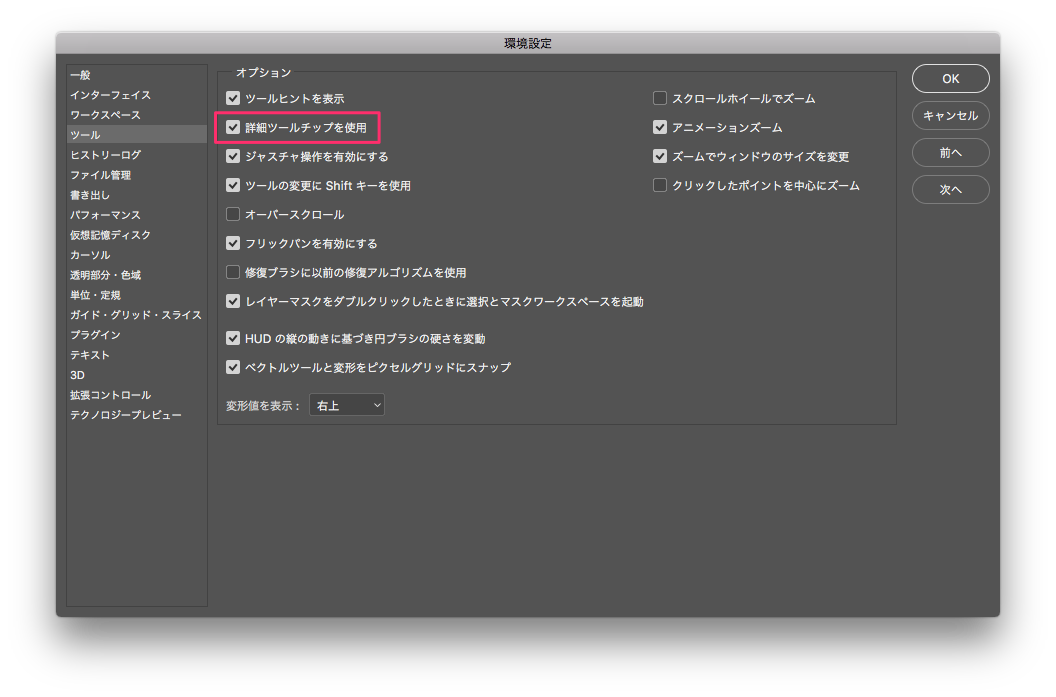This screenshot has width=1056, height=697.
Task: Open ヒストリーログ preferences
Action: pyautogui.click(x=137, y=155)
